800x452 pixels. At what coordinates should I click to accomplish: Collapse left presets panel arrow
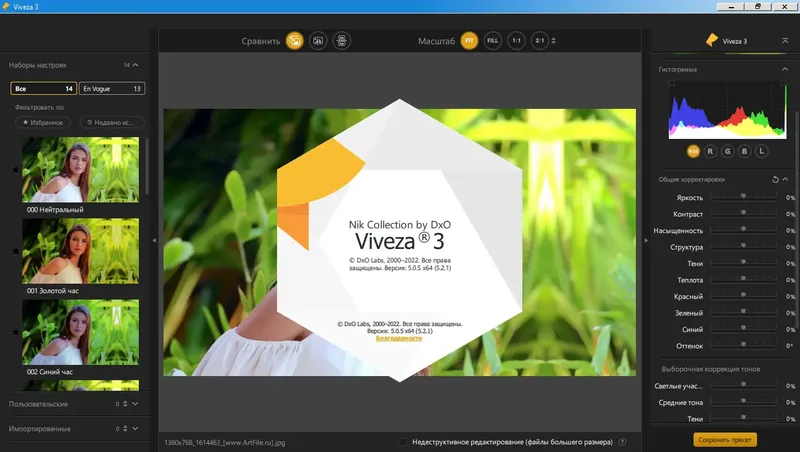(154, 240)
